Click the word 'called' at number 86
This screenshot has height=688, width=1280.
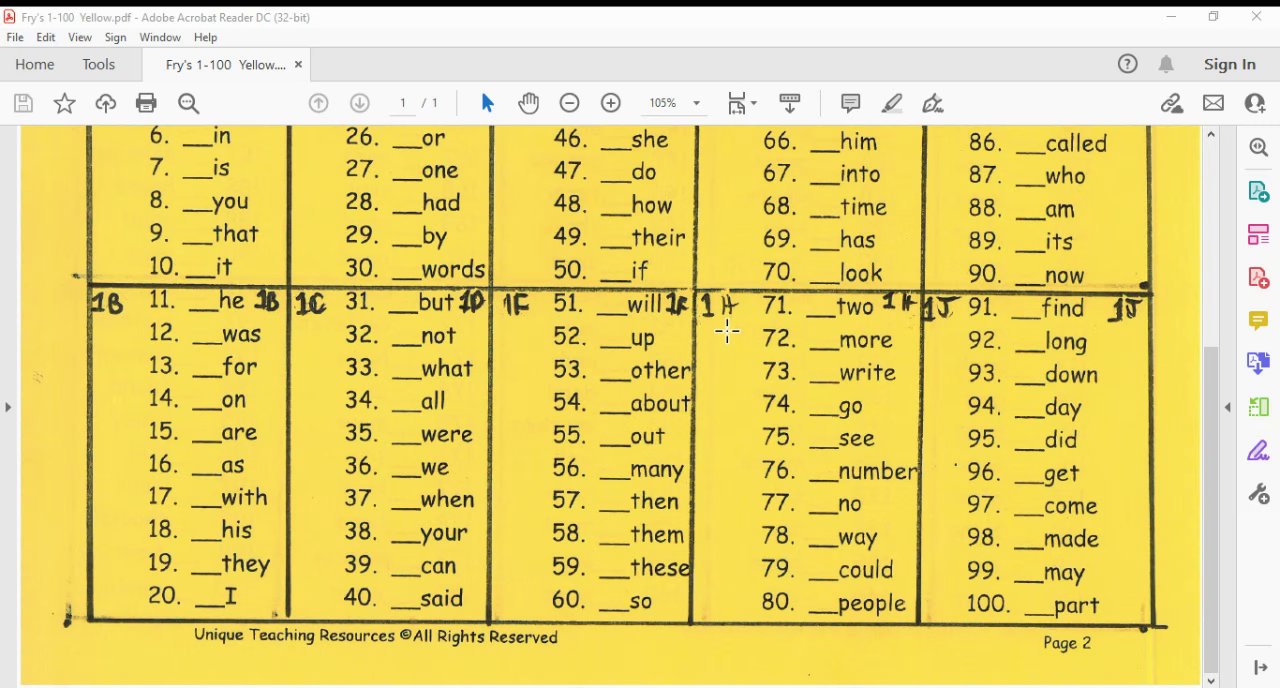click(x=1076, y=144)
